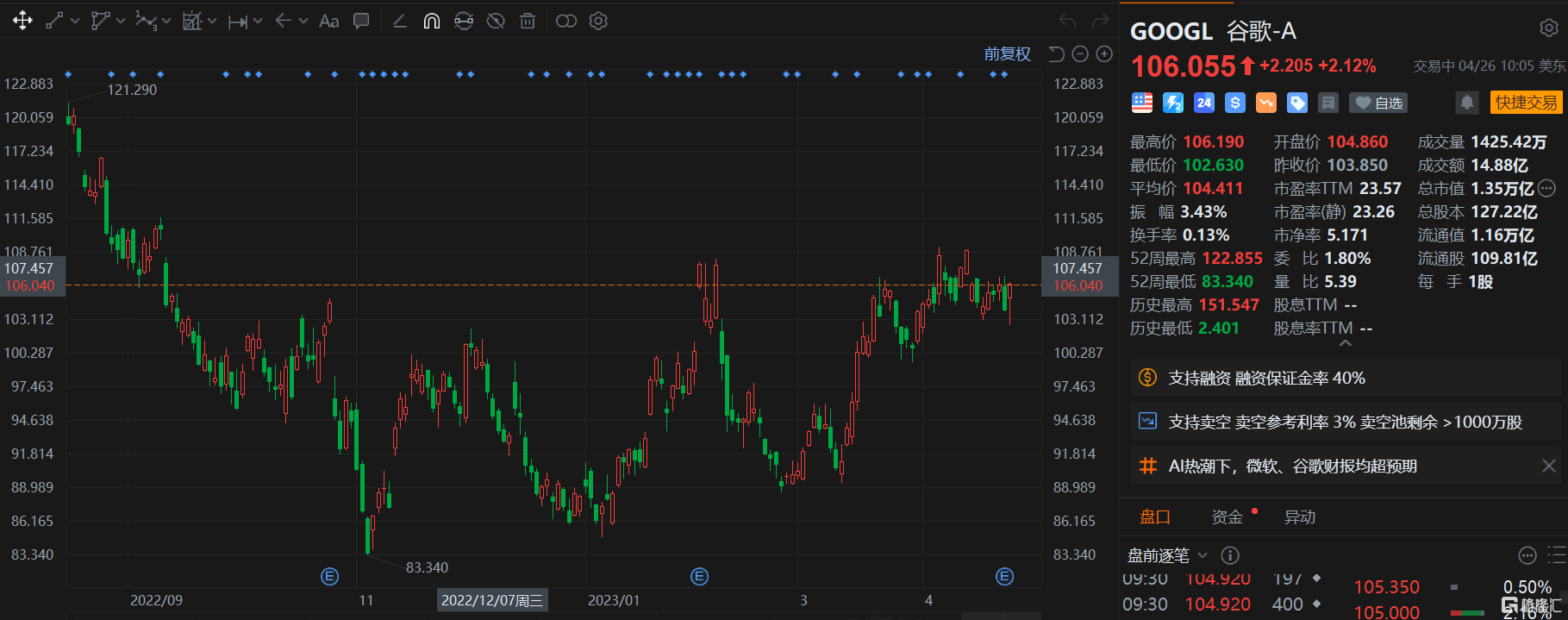The height and width of the screenshot is (620, 1568).
Task: Open quote panel settings gear
Action: 1549,28
